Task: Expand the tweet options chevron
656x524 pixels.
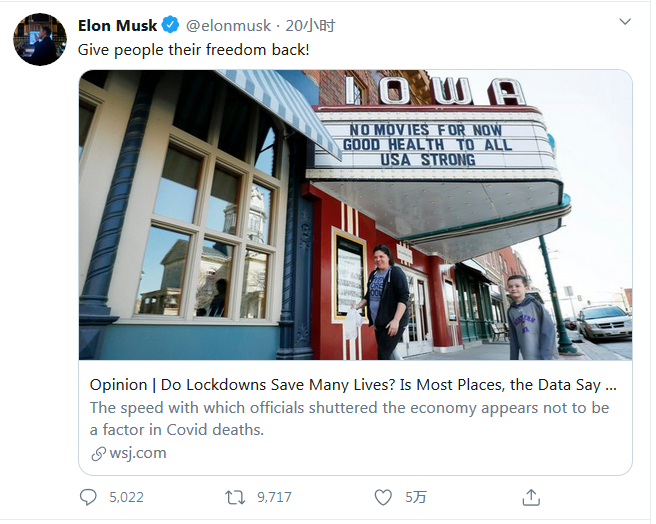Action: click(625, 22)
